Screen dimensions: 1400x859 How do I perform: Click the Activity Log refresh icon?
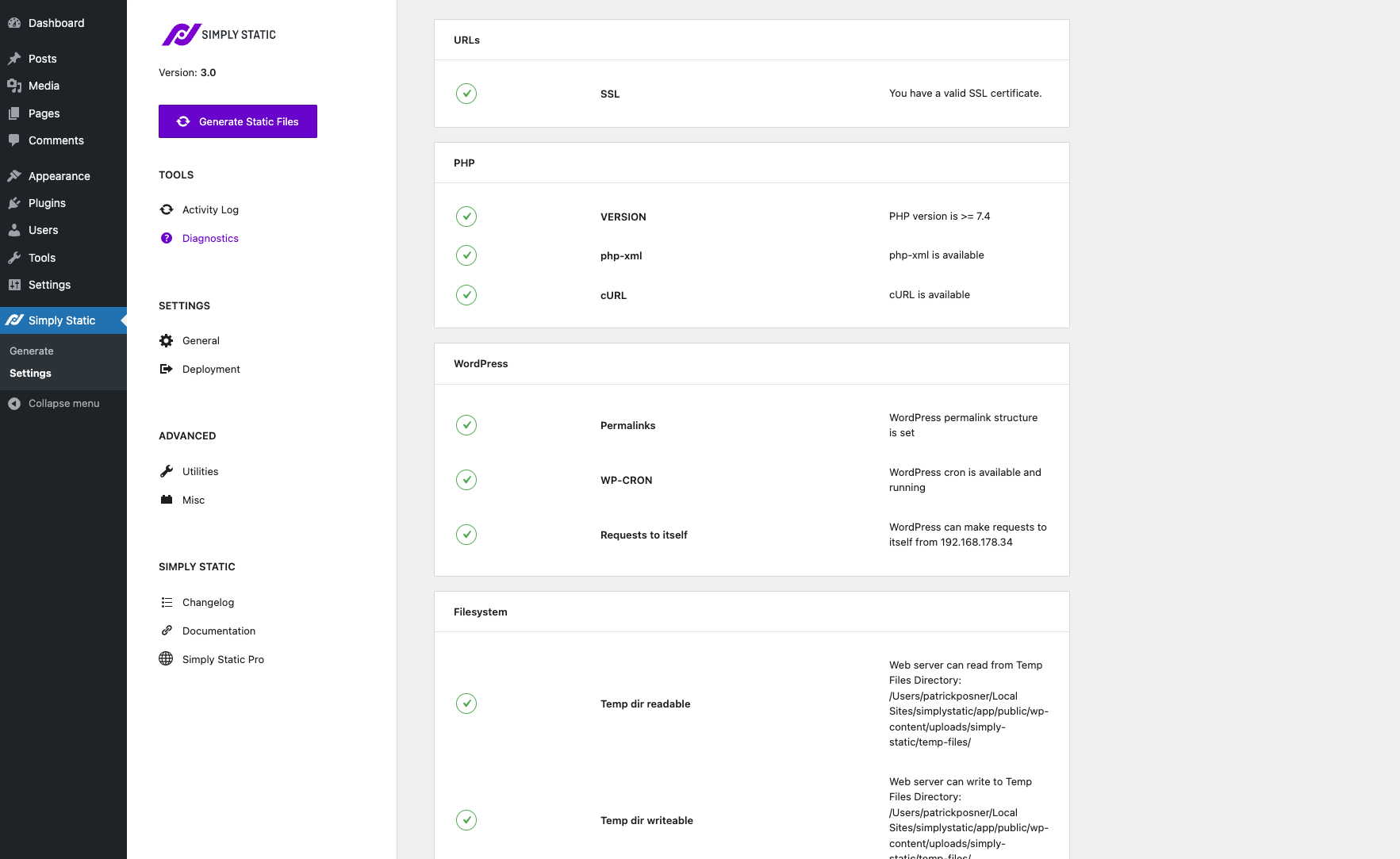coord(167,209)
